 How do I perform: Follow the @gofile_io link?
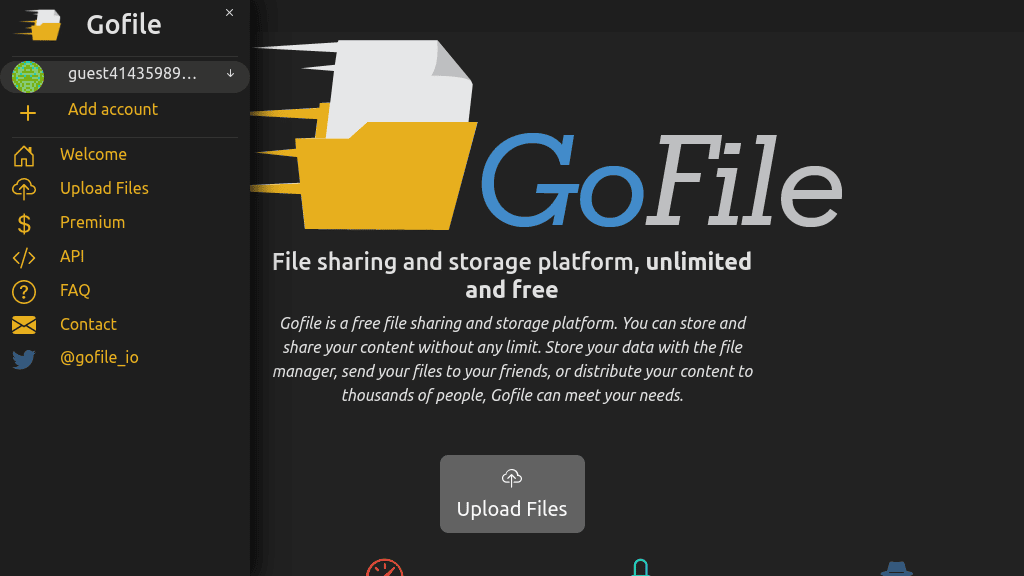pyautogui.click(x=102, y=357)
